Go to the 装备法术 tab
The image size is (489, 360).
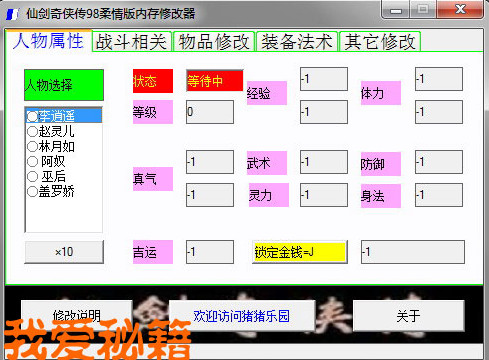click(297, 42)
